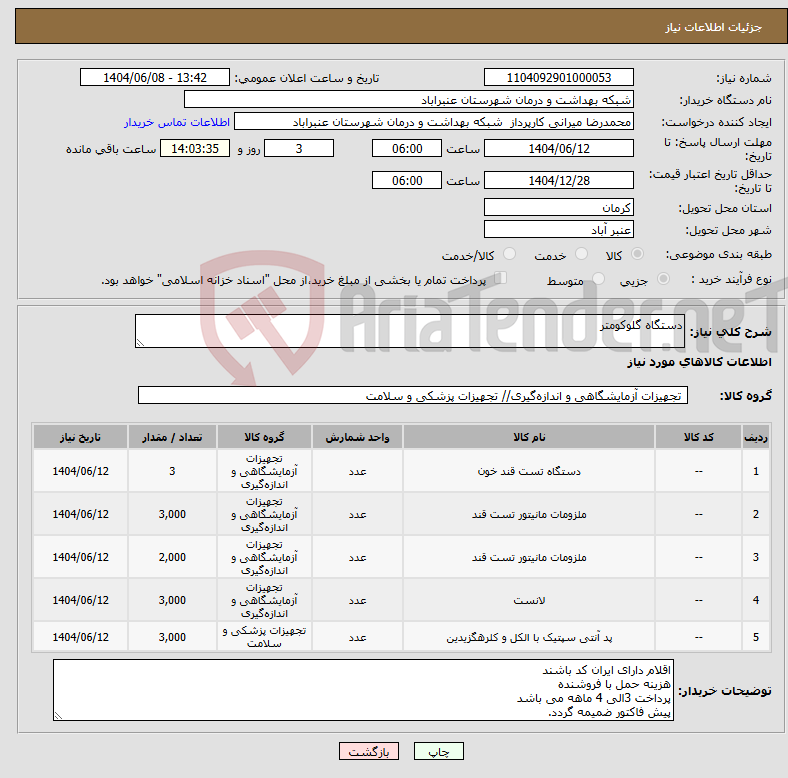
Task: Click the quantity 3 in row 1
Action: [x=172, y=471]
